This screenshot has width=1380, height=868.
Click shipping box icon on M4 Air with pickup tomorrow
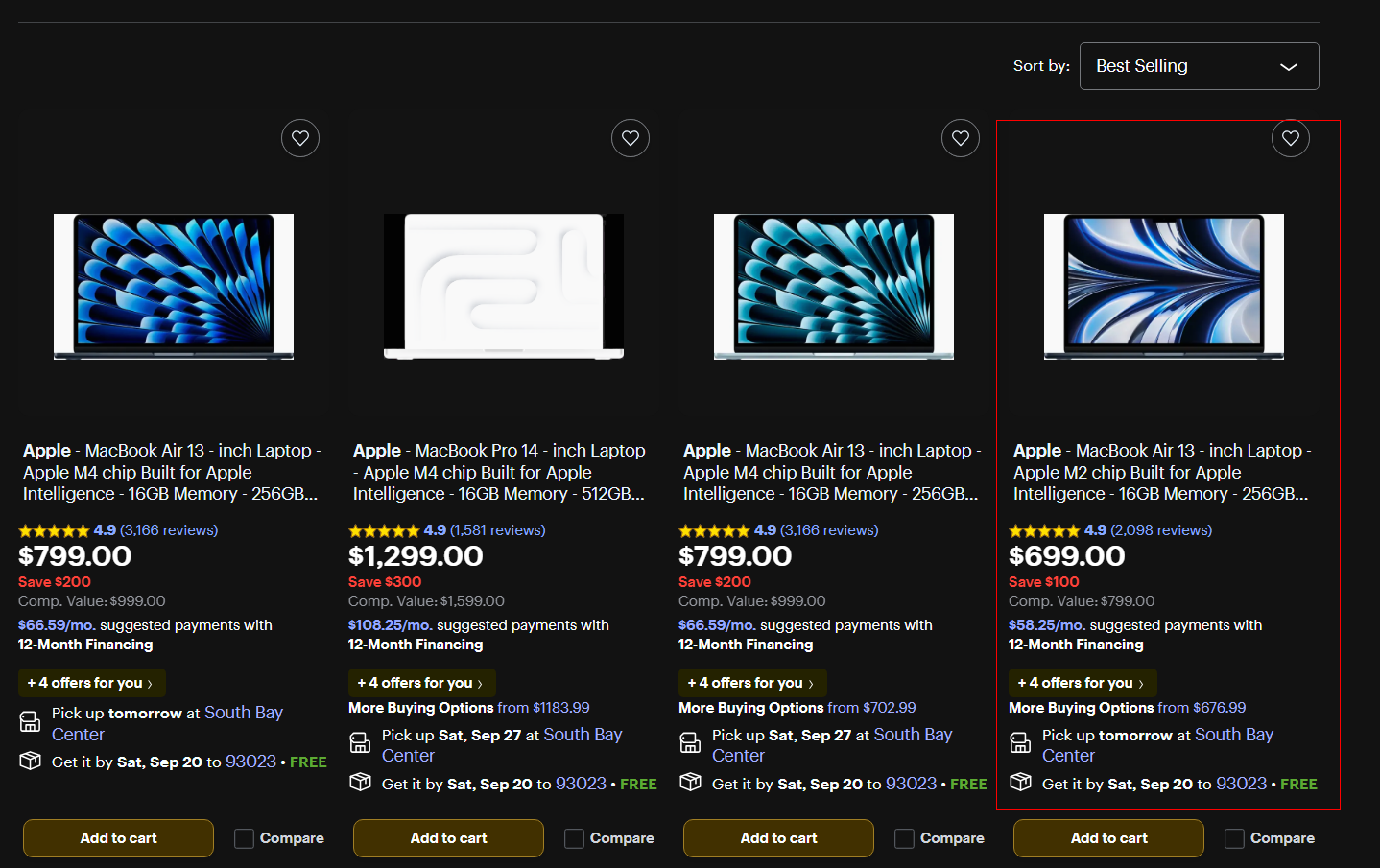[x=30, y=760]
